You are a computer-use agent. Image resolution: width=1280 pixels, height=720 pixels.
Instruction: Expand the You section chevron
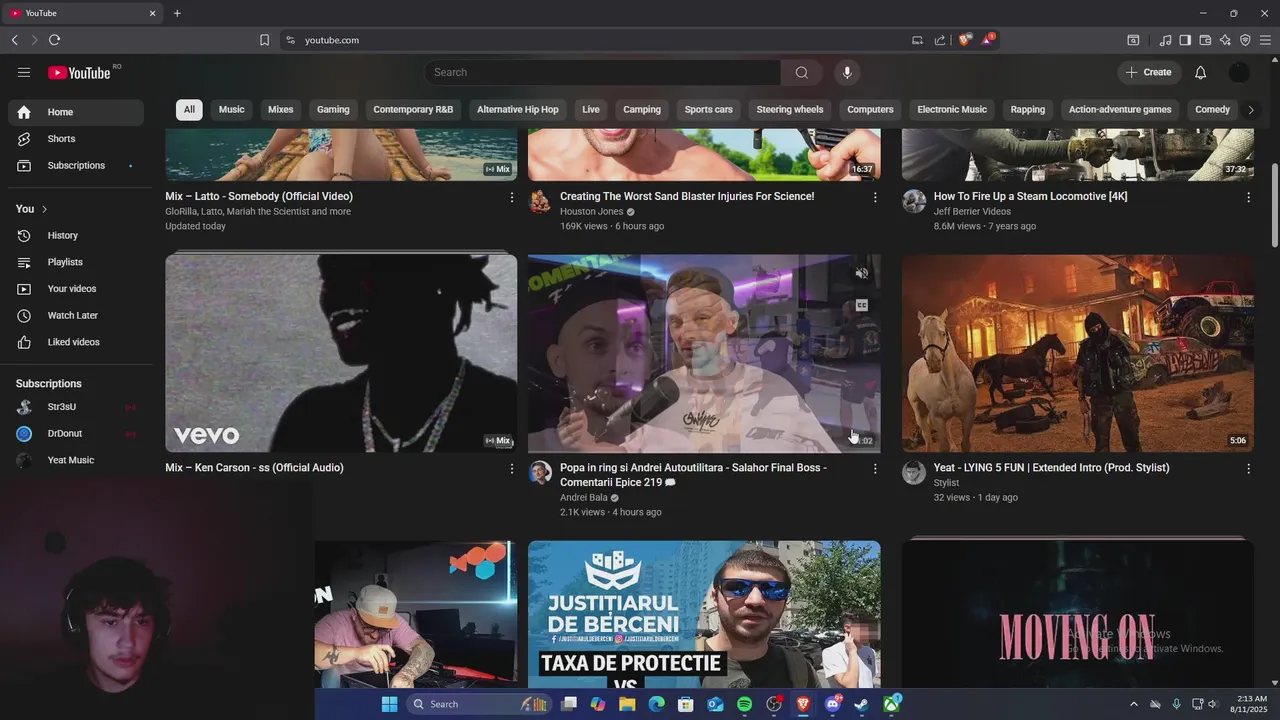[x=44, y=209]
